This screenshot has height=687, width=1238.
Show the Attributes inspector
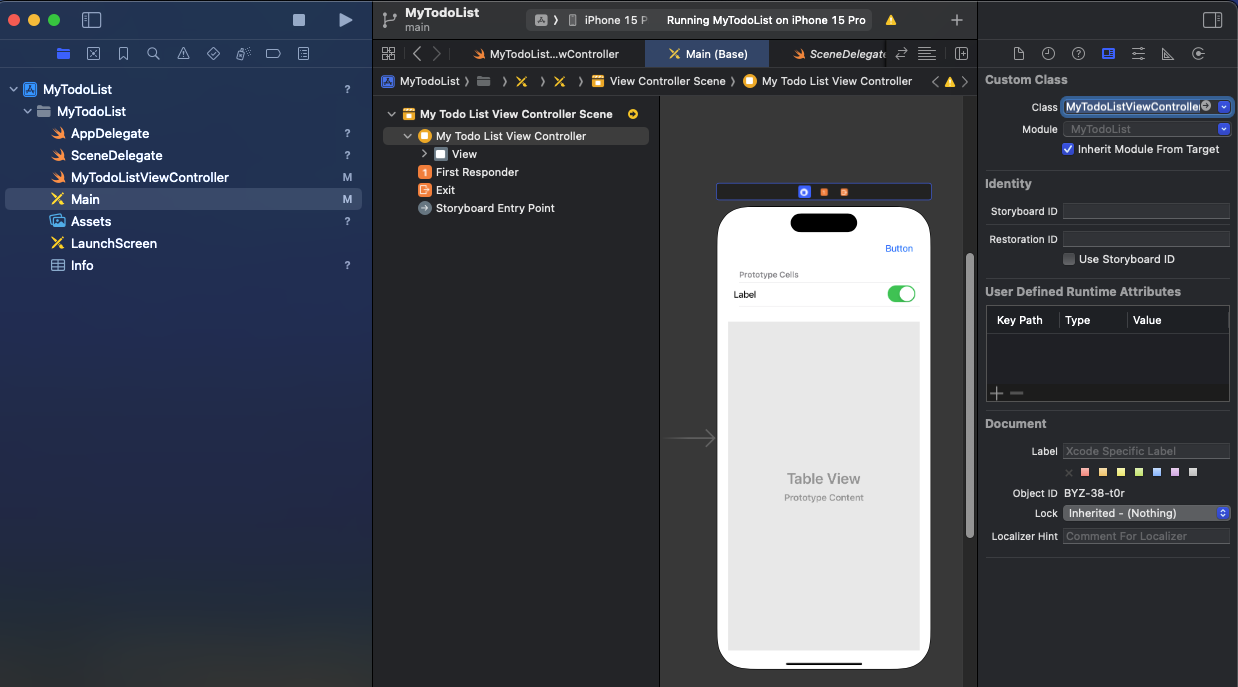coord(1138,54)
